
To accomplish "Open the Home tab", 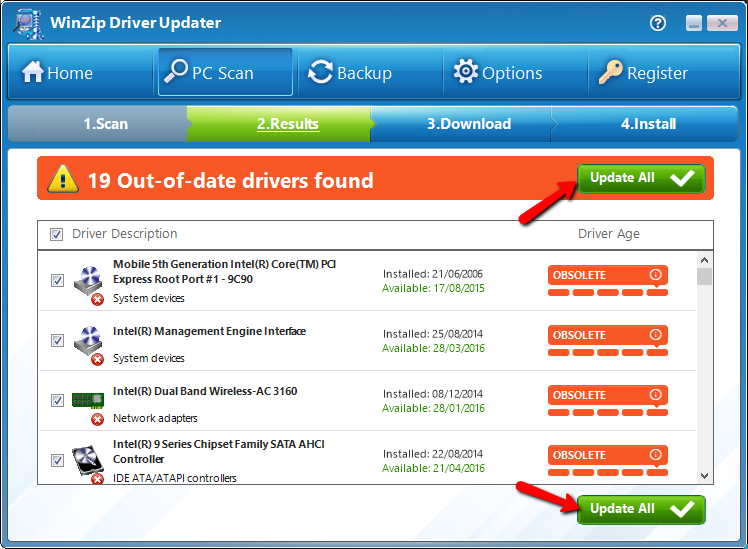I will (x=57, y=72).
